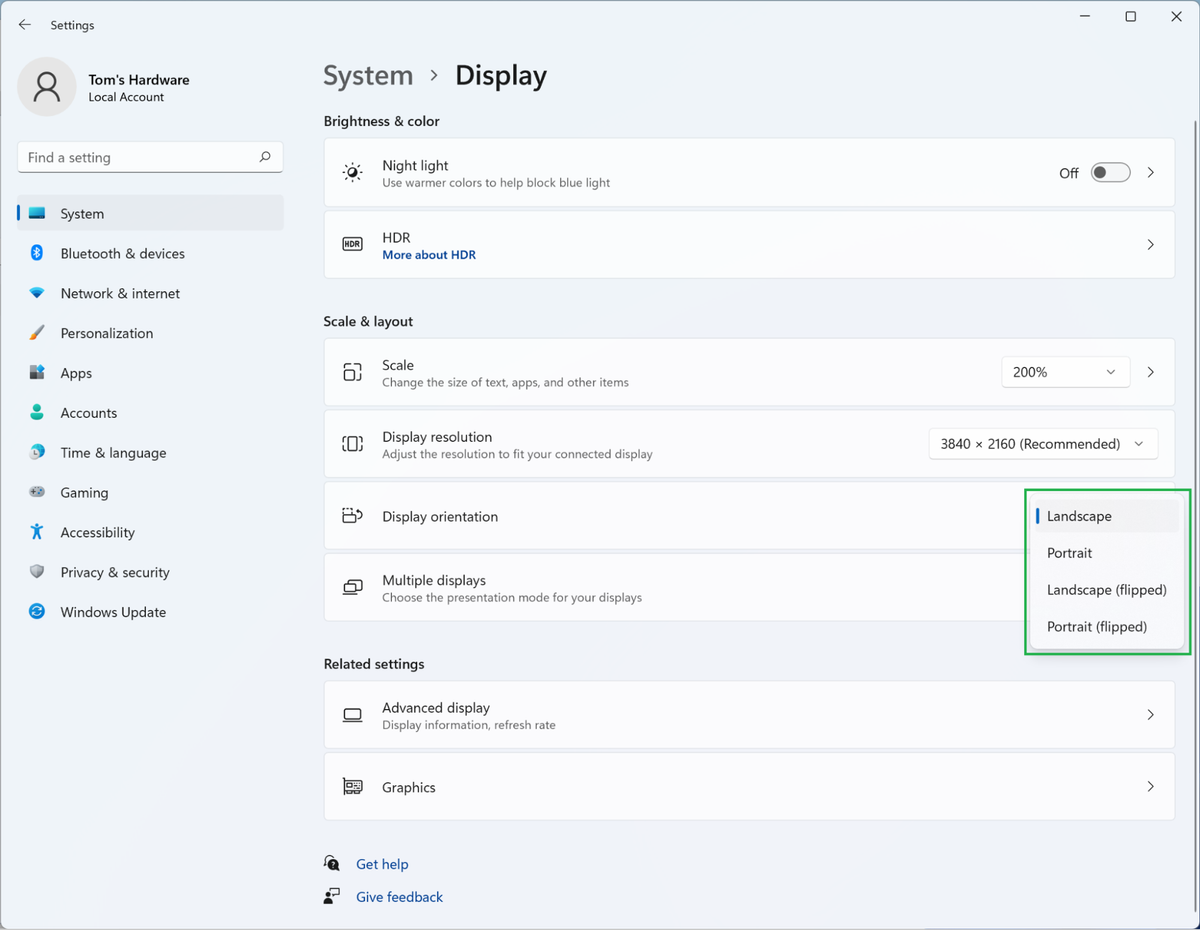Screen dimensions: 1200x930
Task: Click the Find a setting search box
Action: coord(150,157)
